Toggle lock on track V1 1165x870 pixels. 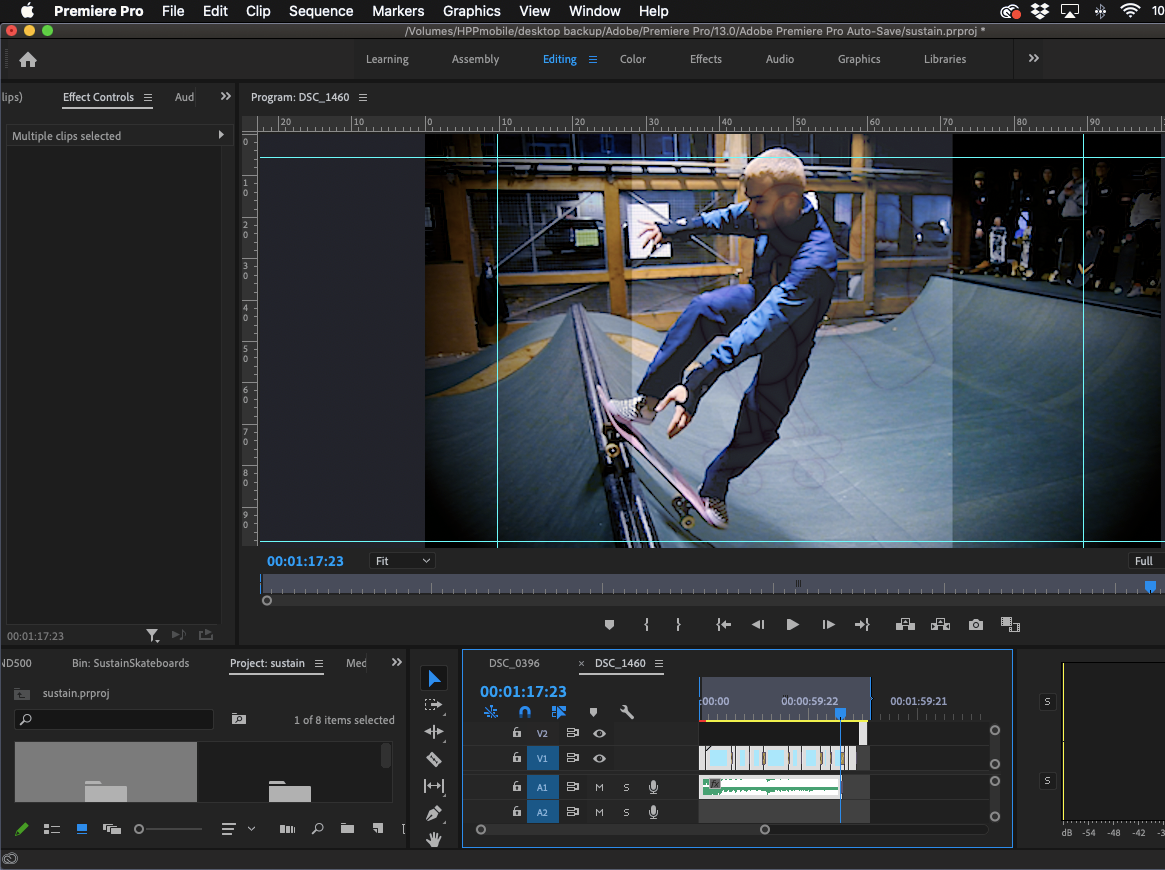point(517,759)
